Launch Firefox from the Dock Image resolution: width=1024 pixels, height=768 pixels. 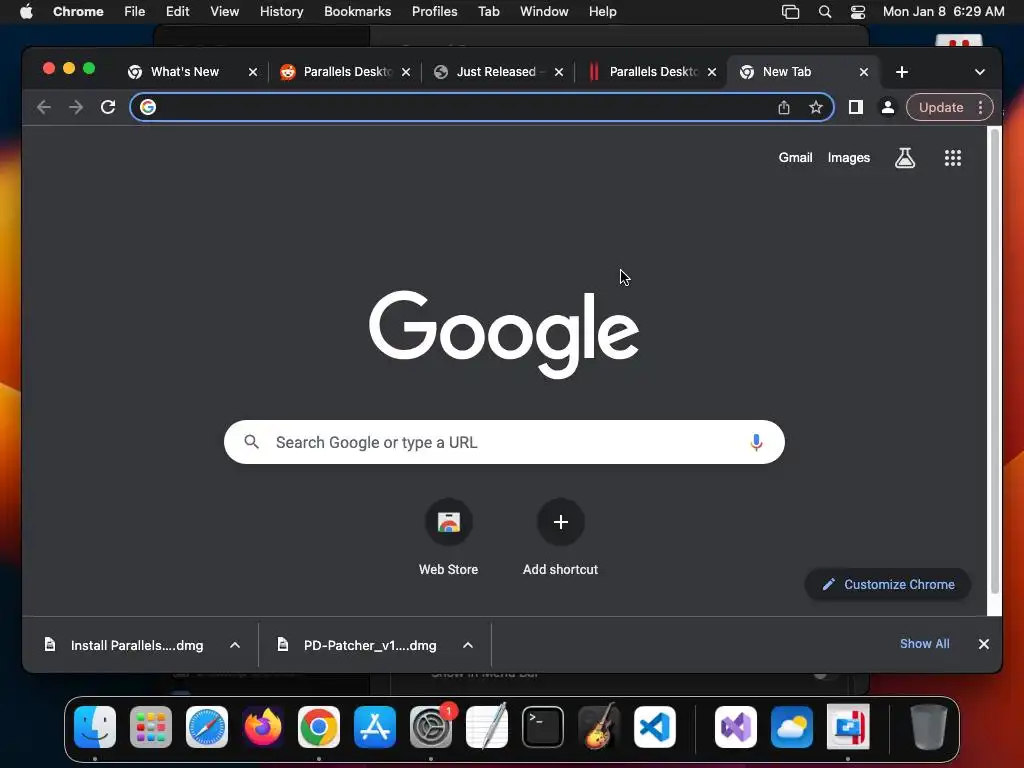[x=263, y=727]
